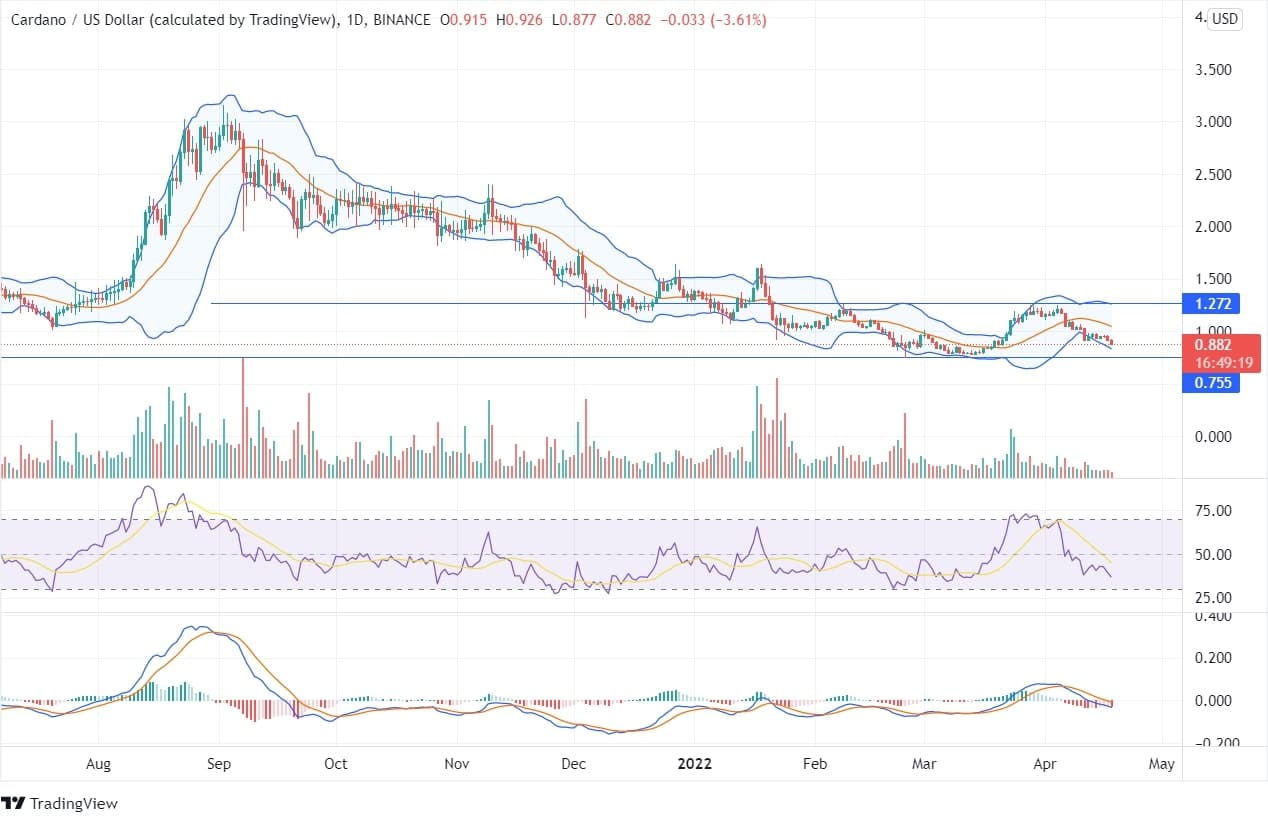Click the session countdown timer 16:49:19

(x=1224, y=362)
